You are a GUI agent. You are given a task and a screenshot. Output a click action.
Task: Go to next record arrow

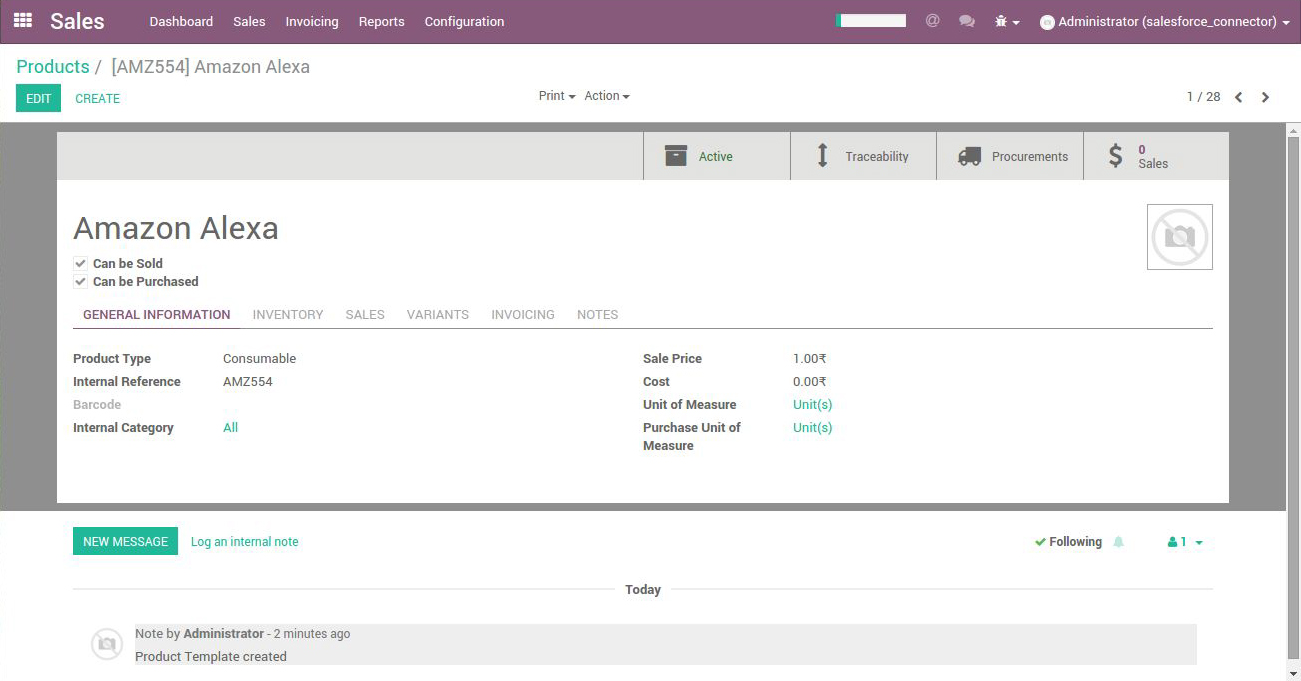(1265, 97)
